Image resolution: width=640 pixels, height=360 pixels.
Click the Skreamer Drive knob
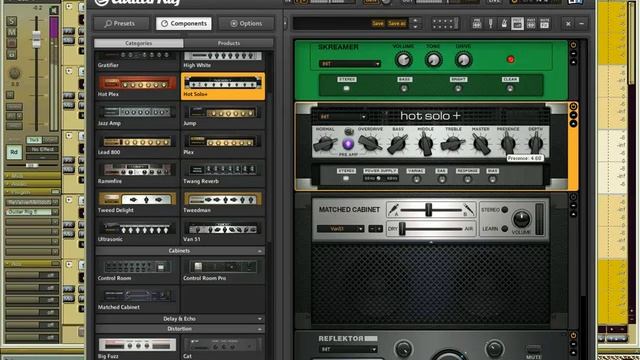click(463, 60)
